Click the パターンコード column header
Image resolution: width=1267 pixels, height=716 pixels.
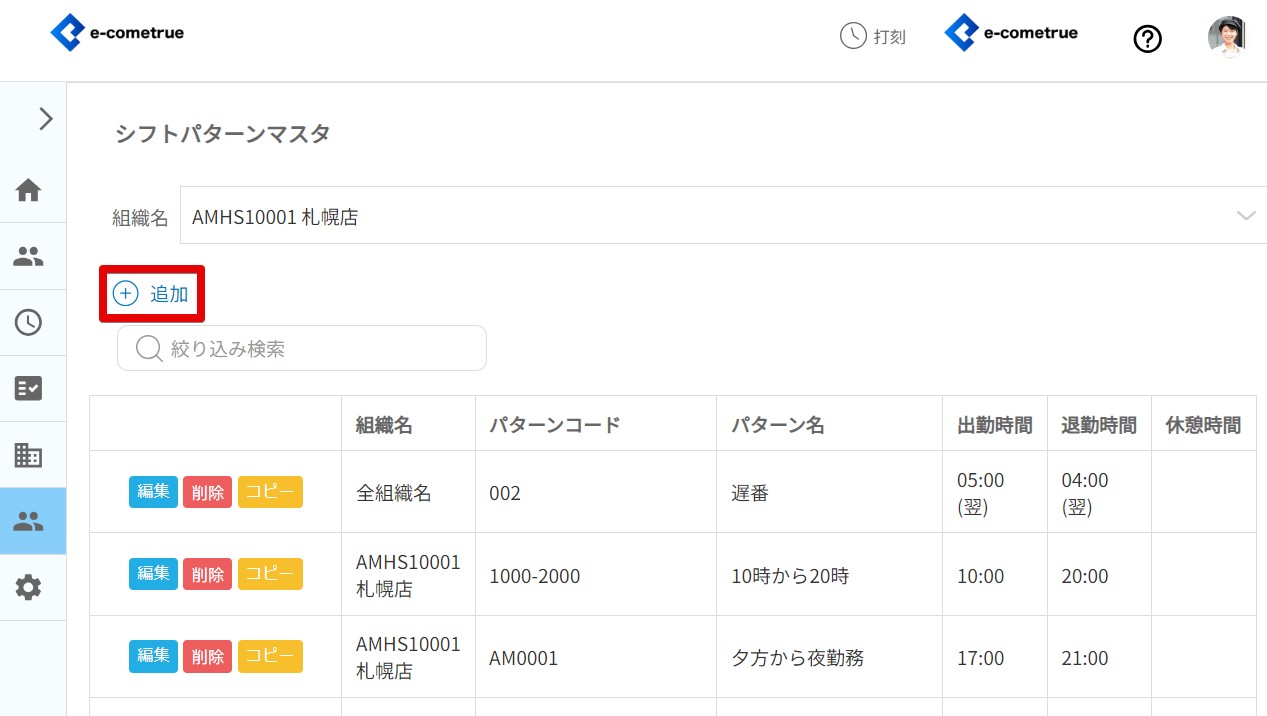(x=555, y=425)
